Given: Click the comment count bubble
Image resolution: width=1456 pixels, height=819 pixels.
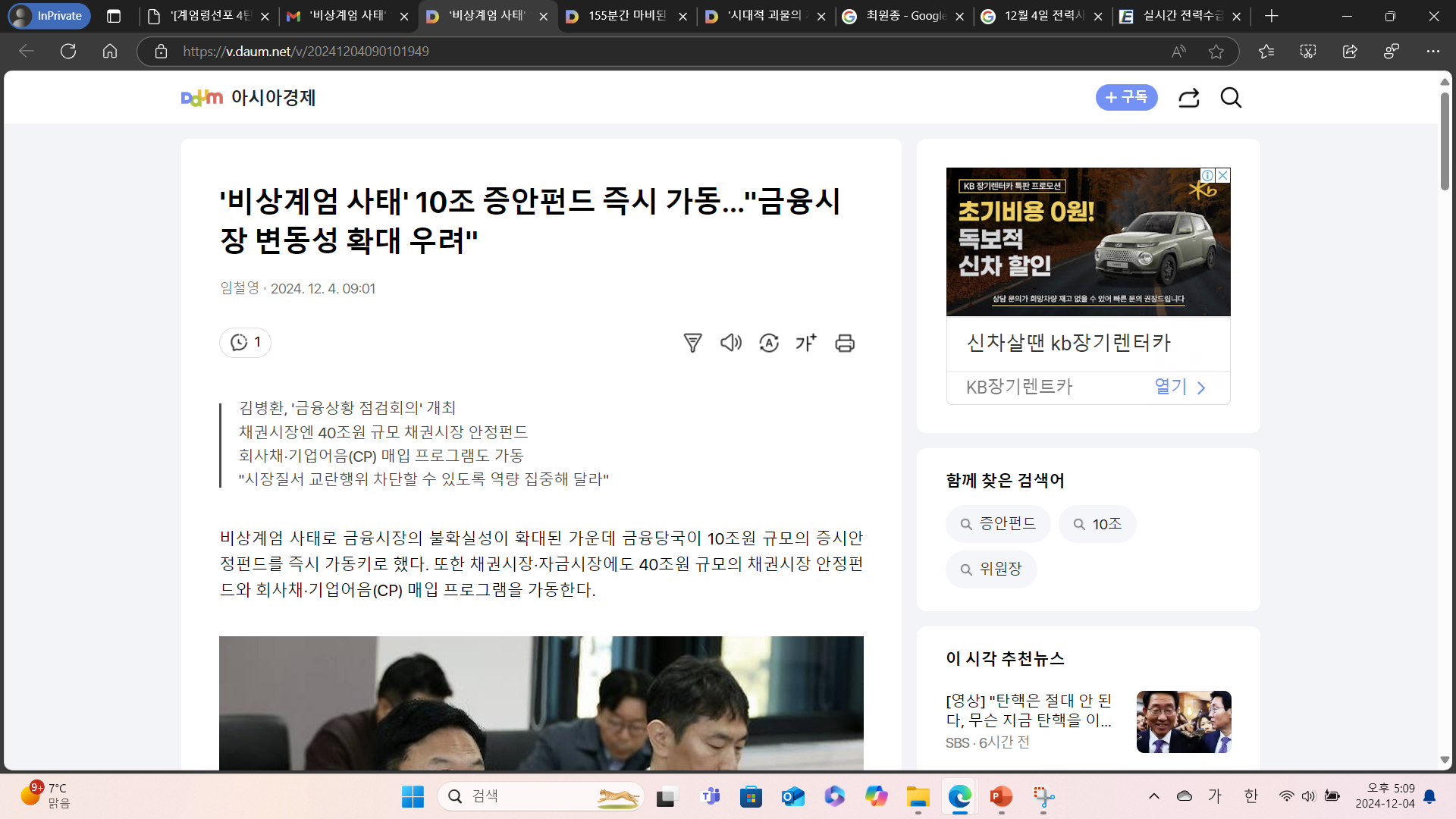Looking at the screenshot, I should (x=245, y=343).
